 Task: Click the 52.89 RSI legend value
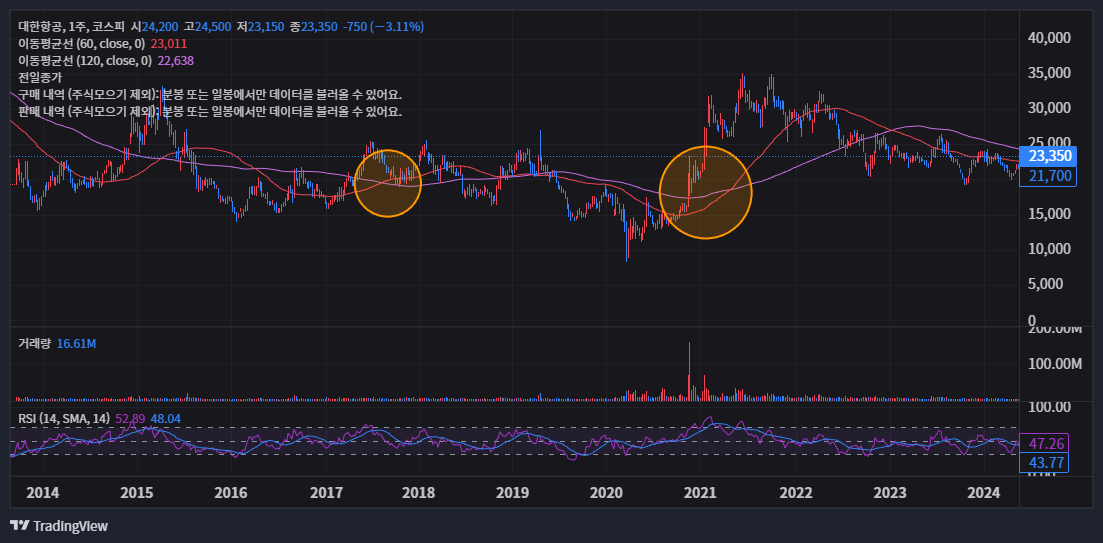[130, 419]
